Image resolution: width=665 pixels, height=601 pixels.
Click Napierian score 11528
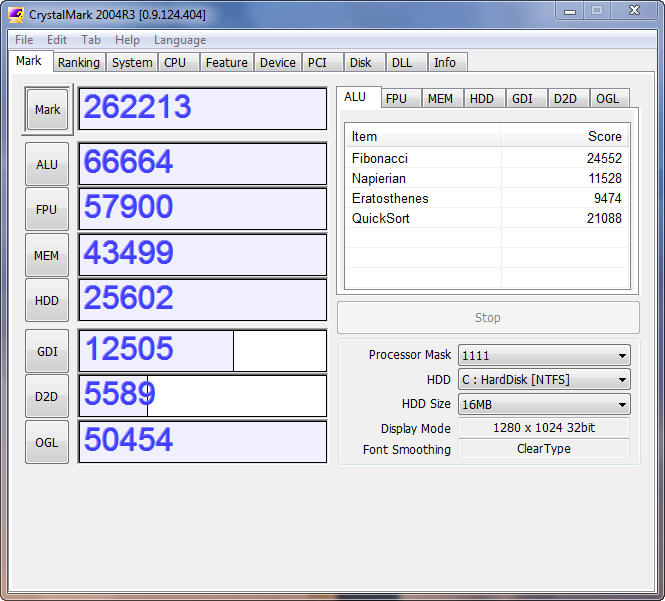point(605,178)
